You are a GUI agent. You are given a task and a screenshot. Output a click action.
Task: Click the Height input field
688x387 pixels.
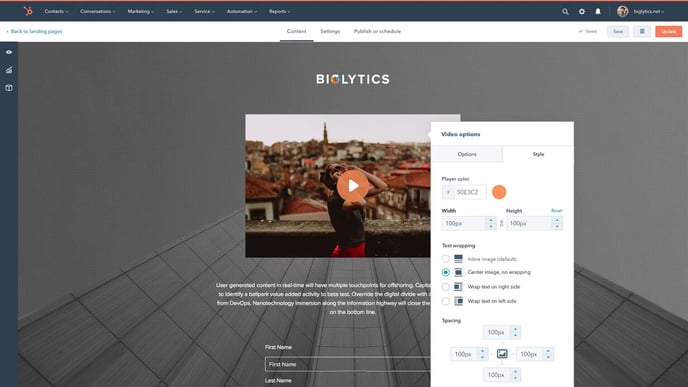(530, 223)
